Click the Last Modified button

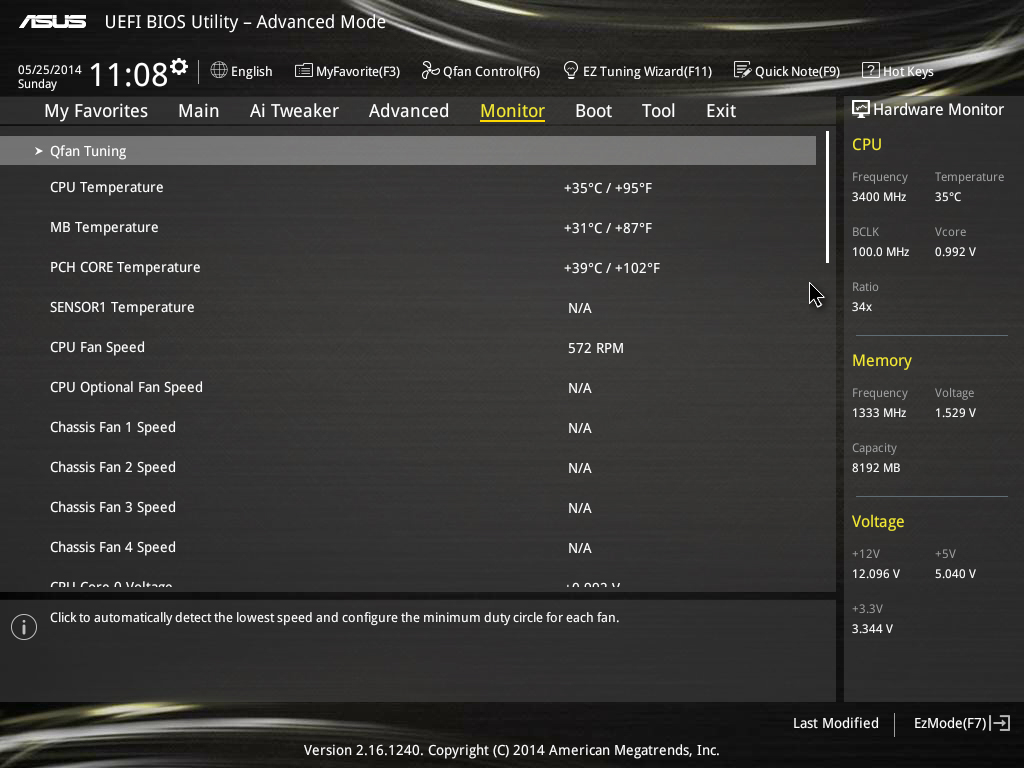(835, 723)
